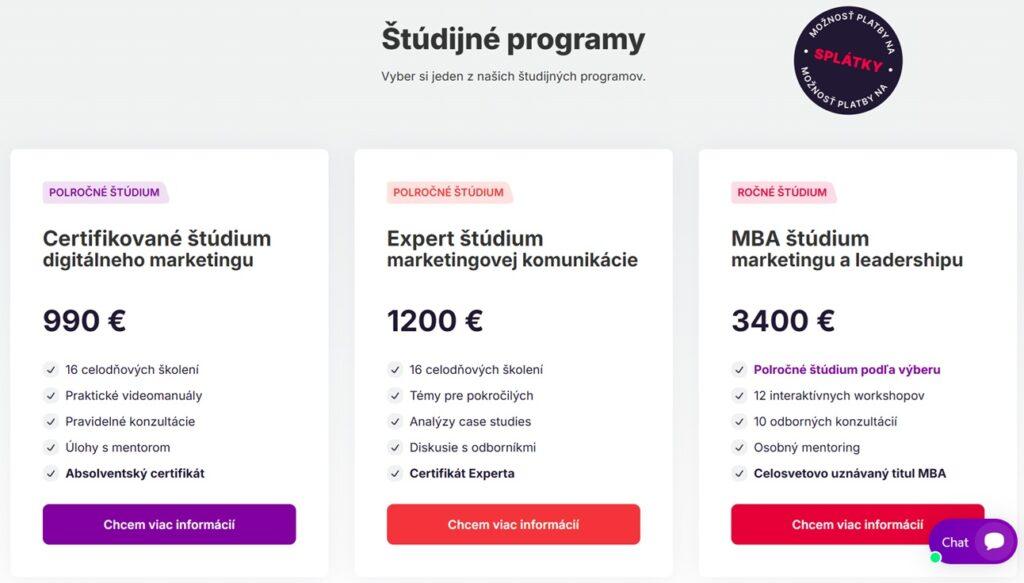Select the Certifikované štúdium digitálneho marketingu heading
This screenshot has height=583, width=1024.
pyautogui.click(x=157, y=249)
